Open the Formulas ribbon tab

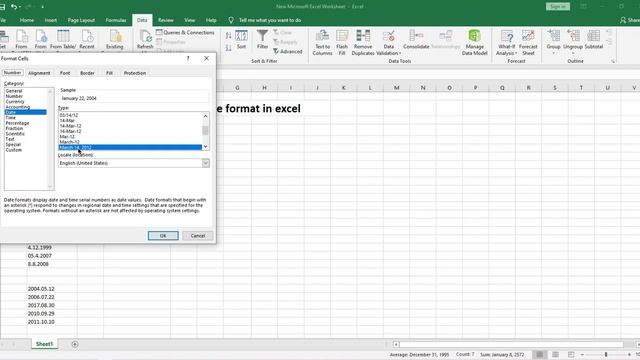116,20
